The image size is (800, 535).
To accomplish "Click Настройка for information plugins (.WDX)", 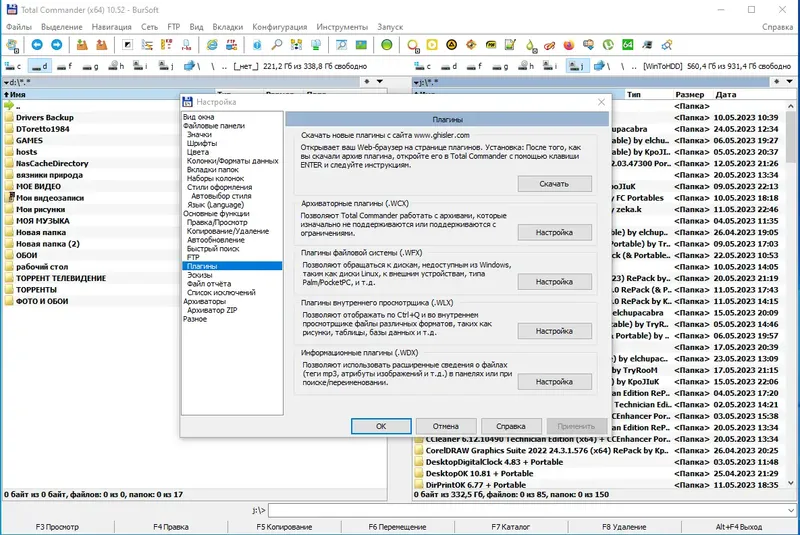I will pos(554,381).
